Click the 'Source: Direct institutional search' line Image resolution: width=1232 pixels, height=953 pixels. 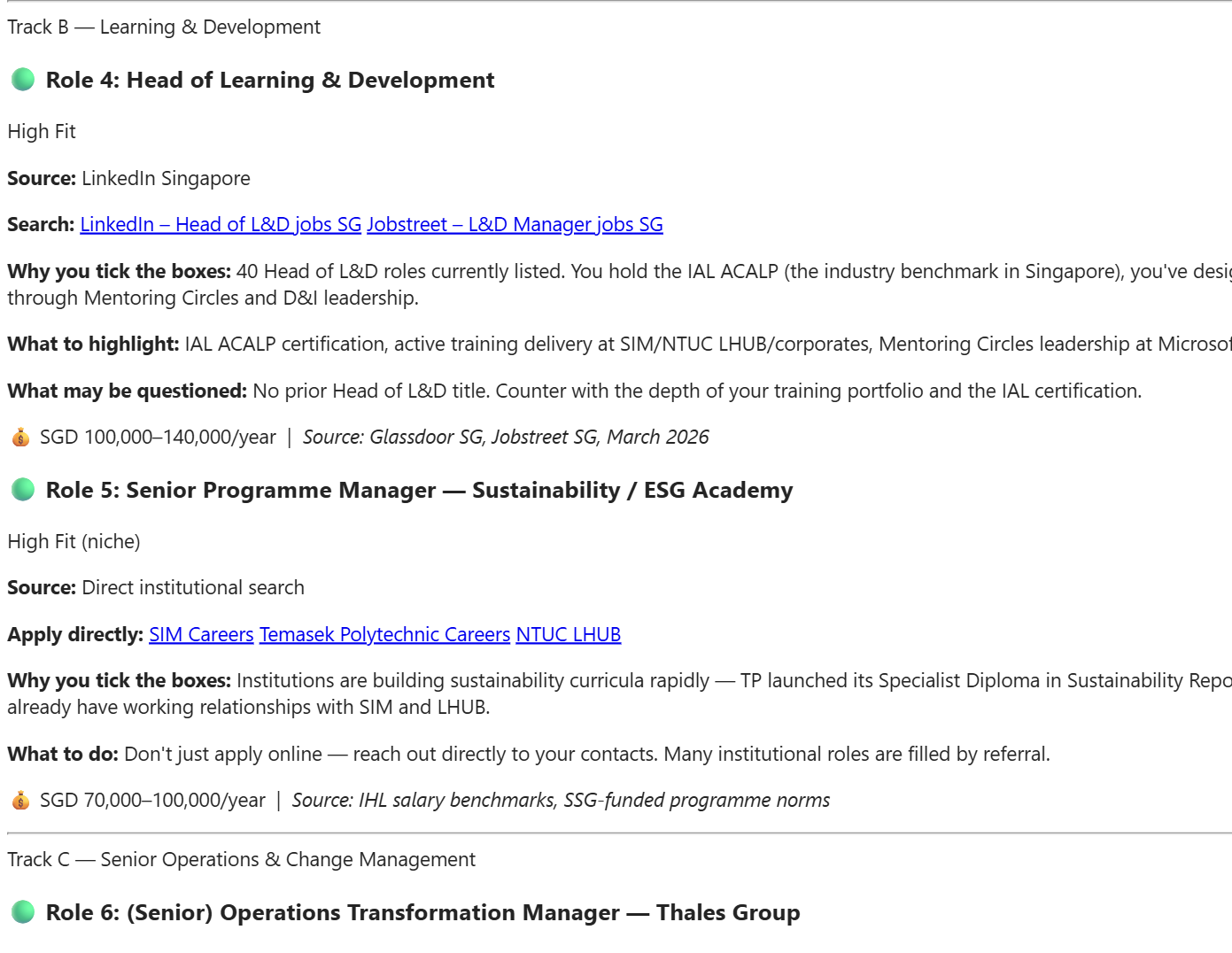click(x=156, y=587)
